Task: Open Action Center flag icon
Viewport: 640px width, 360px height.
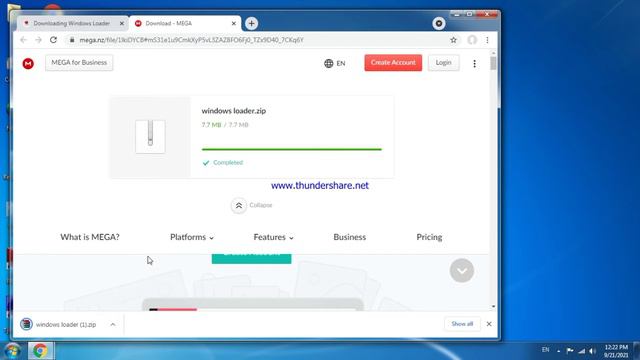Action: coord(570,351)
